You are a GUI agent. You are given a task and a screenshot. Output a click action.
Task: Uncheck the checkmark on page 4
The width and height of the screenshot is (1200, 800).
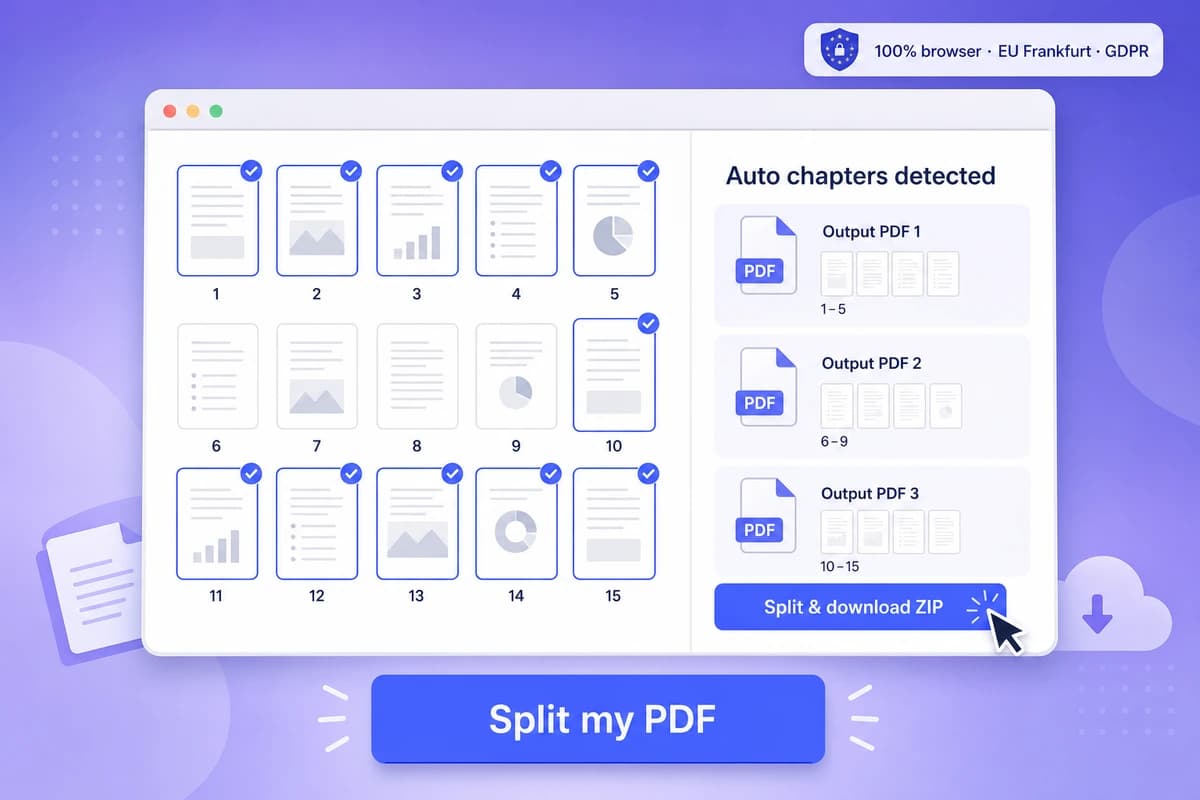550,171
